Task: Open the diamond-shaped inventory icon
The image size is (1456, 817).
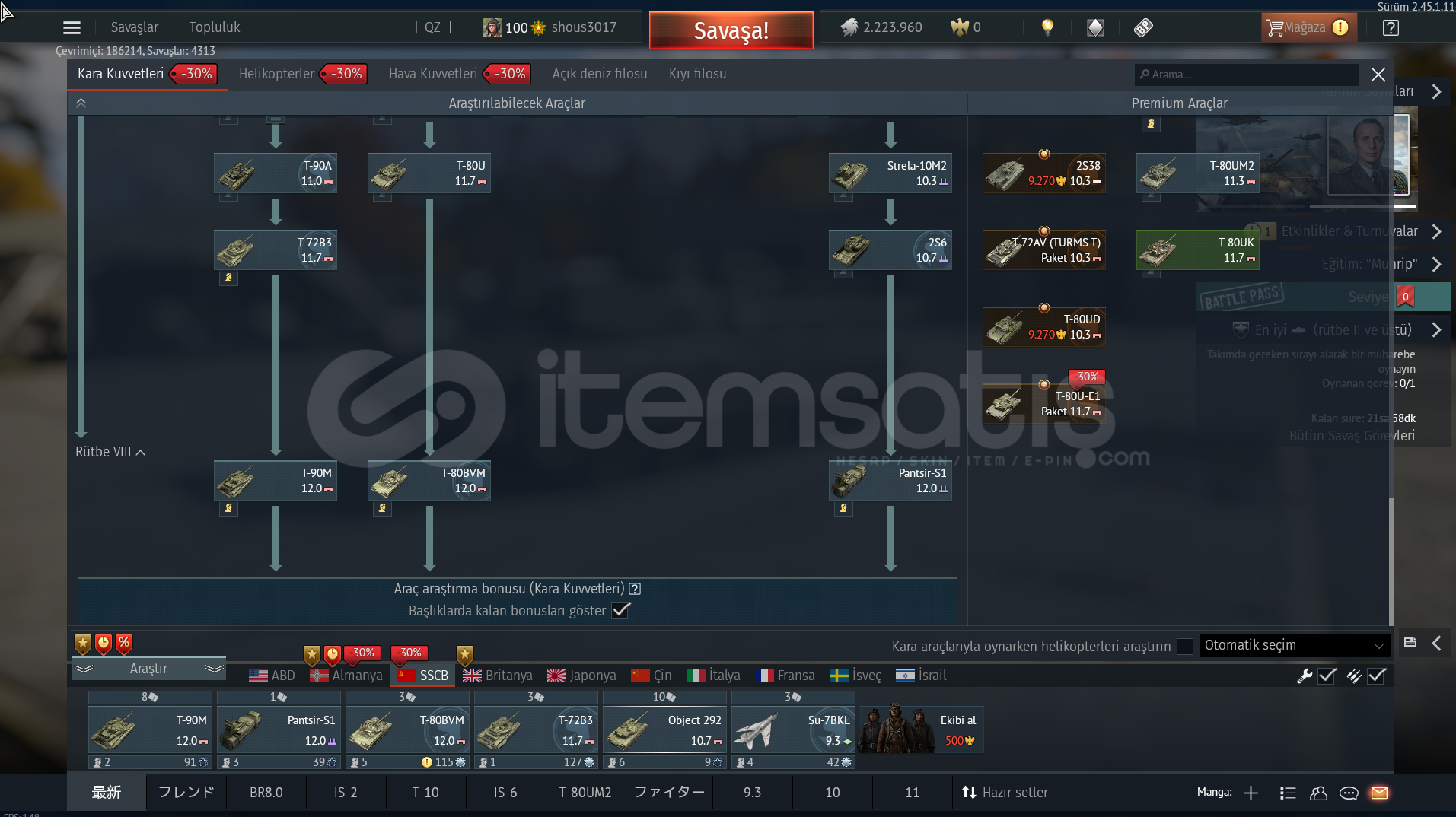Action: pos(1095,28)
